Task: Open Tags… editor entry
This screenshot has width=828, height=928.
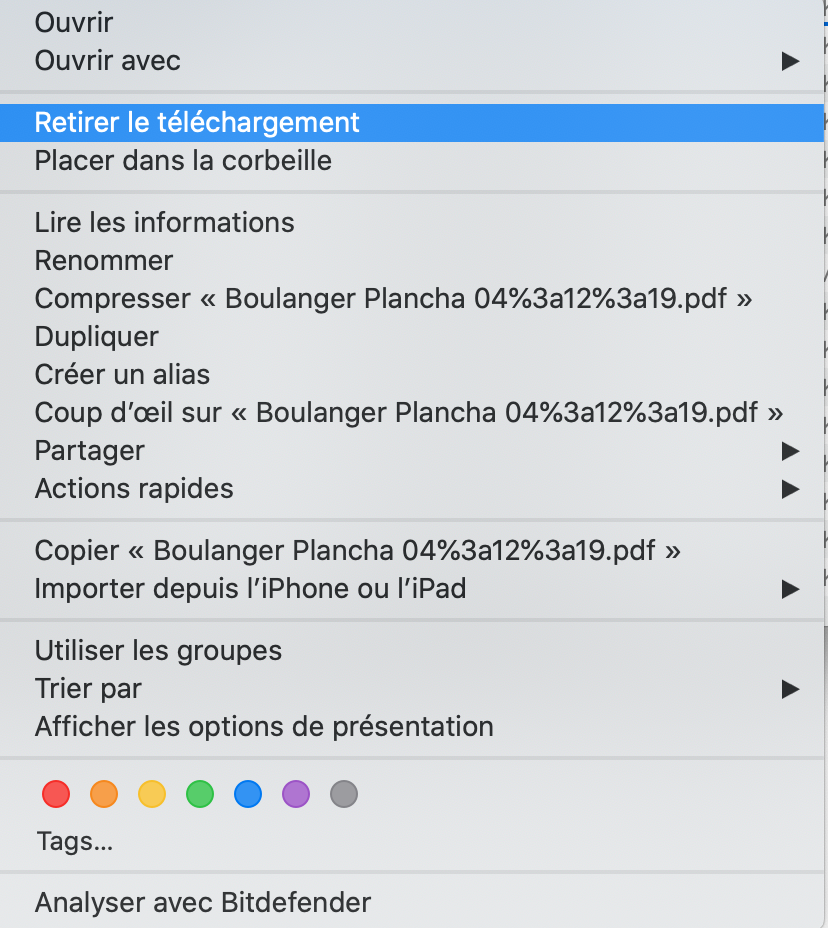Action: (x=74, y=842)
